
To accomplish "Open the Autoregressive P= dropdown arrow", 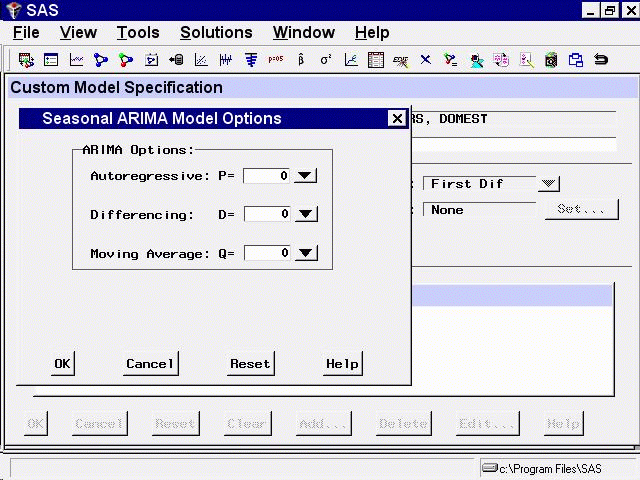I will click(305, 176).
